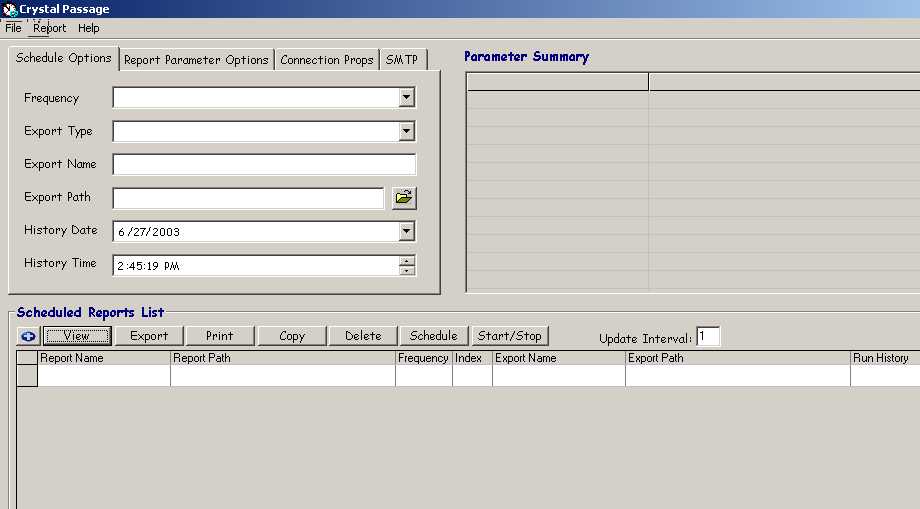Click the Scheduled Reports List heading text
The width and height of the screenshot is (920, 509).
(x=90, y=313)
